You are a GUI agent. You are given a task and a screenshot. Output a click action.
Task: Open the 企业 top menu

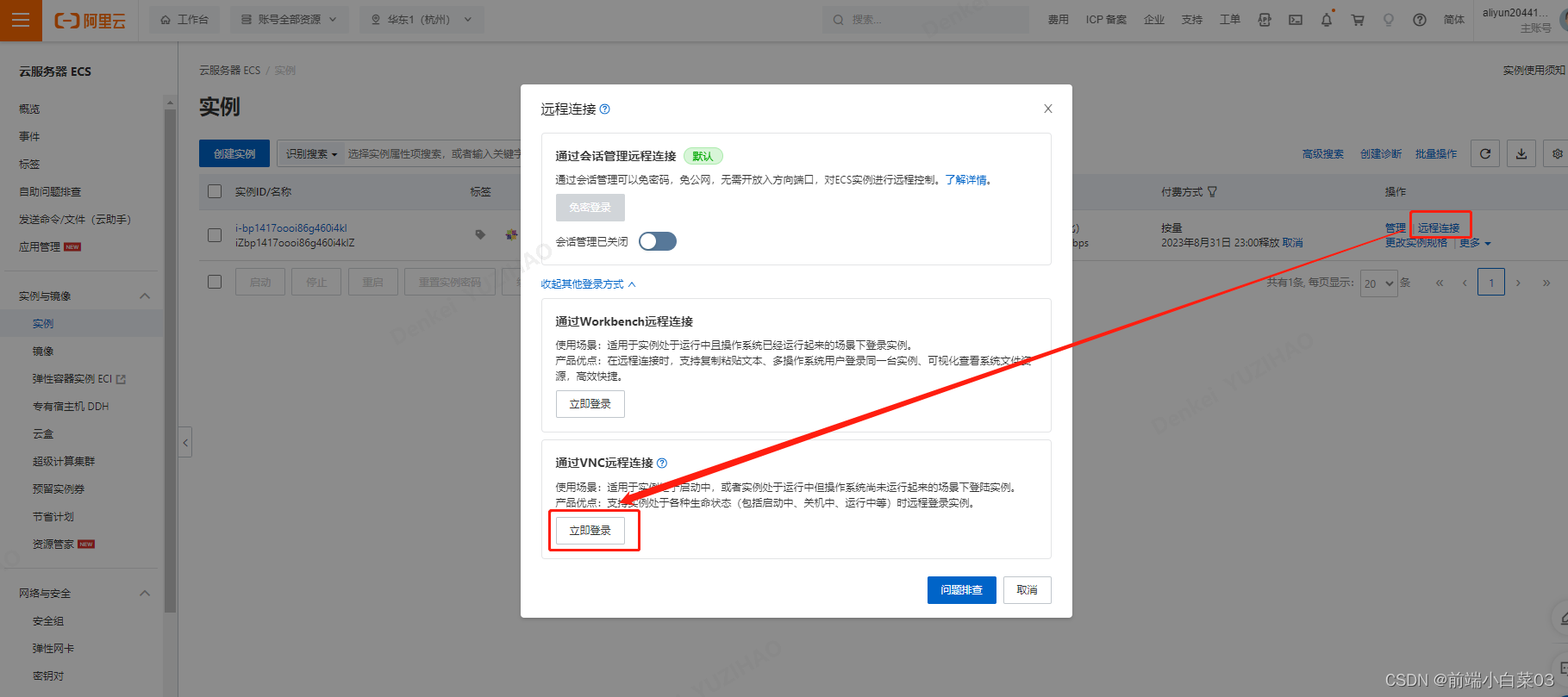(x=1154, y=20)
